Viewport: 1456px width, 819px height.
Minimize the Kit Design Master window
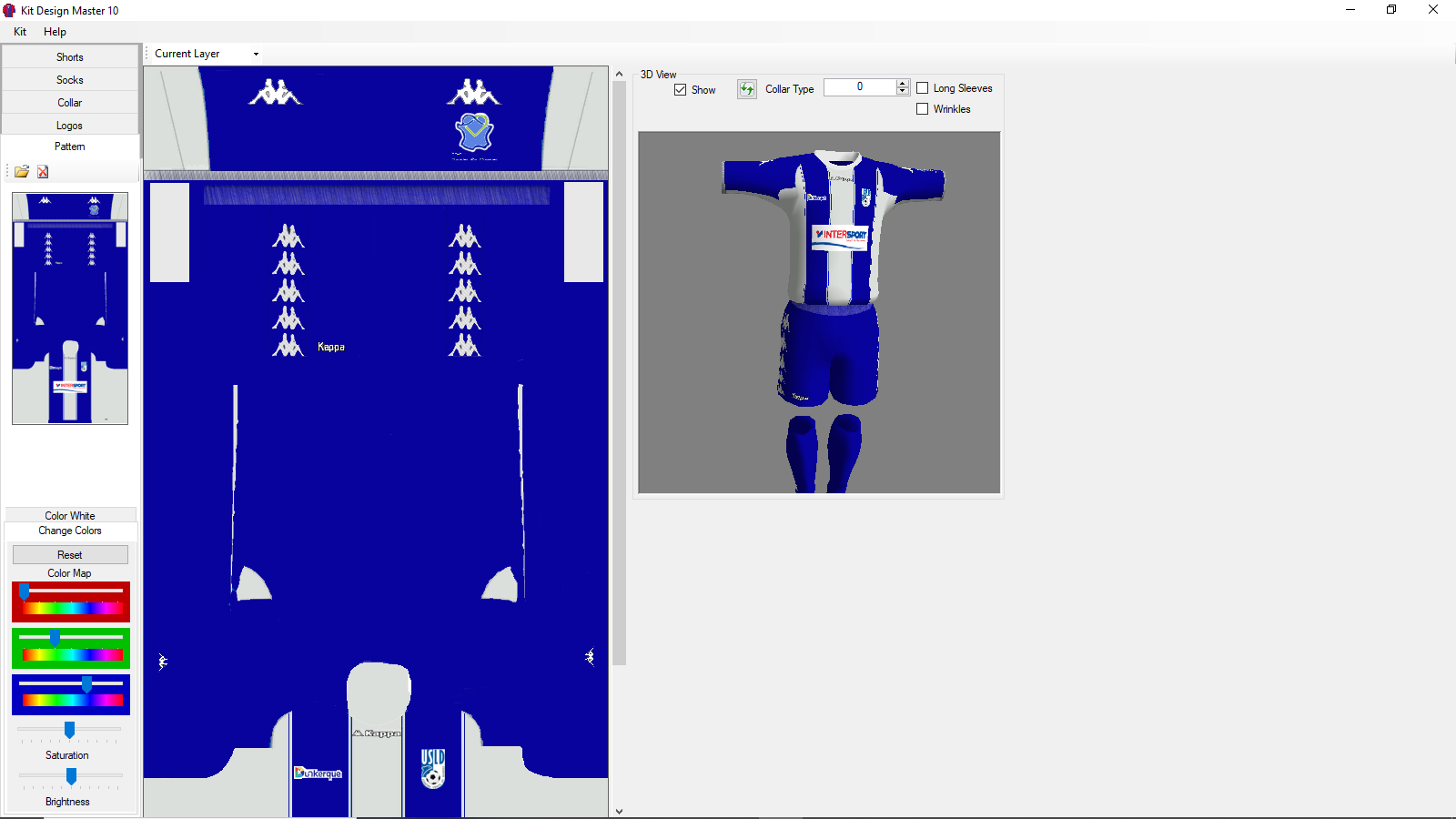[x=1350, y=10]
